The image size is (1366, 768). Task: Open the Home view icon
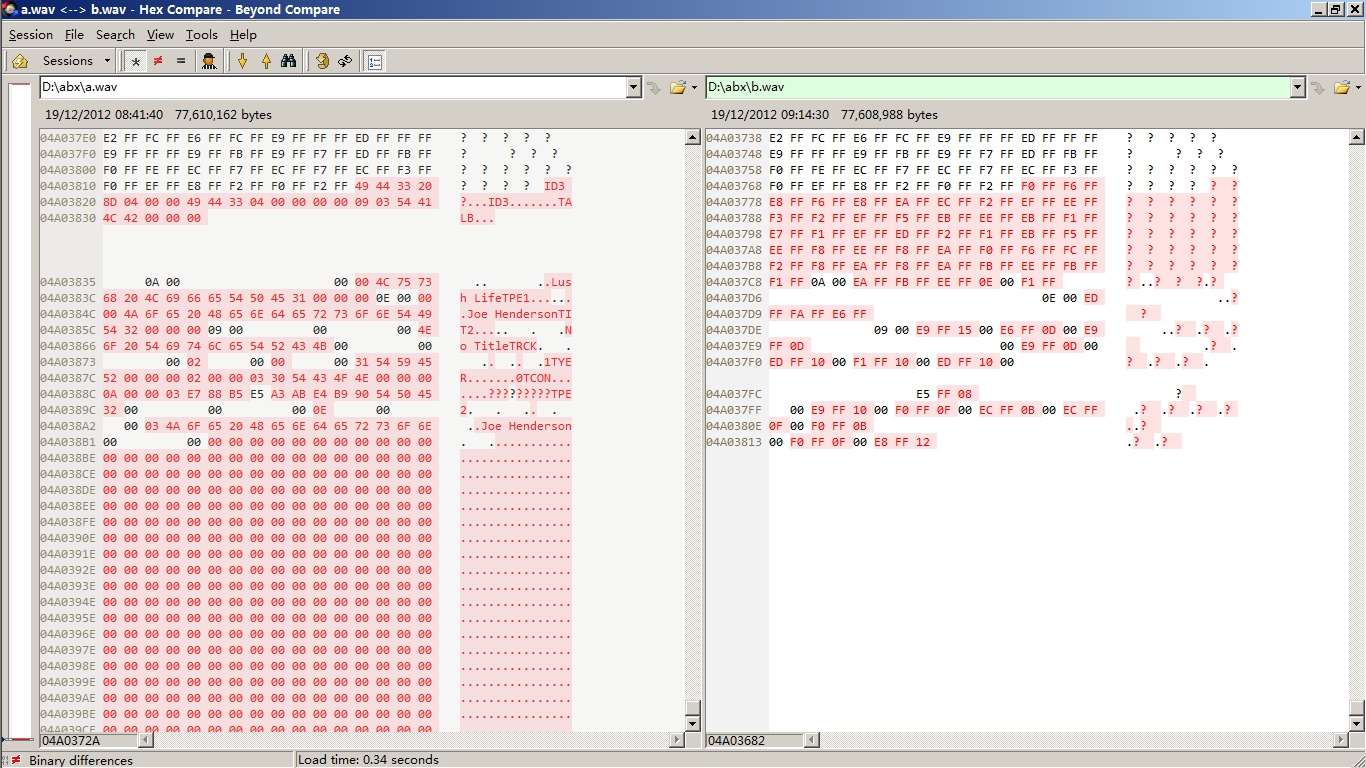[19, 61]
